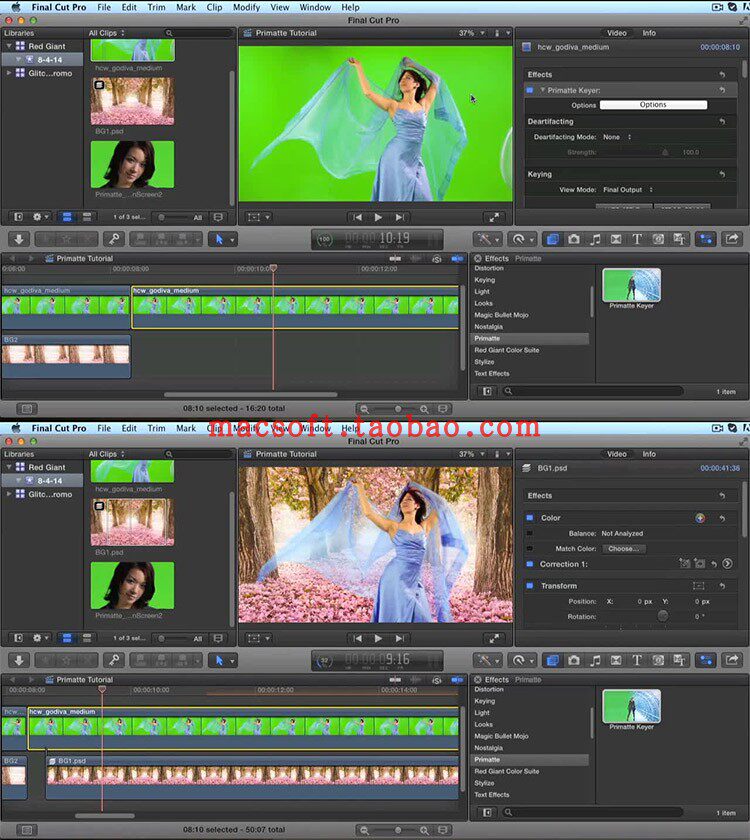Image resolution: width=750 pixels, height=840 pixels.
Task: Toggle the Match Color checkbox
Action: point(529,549)
